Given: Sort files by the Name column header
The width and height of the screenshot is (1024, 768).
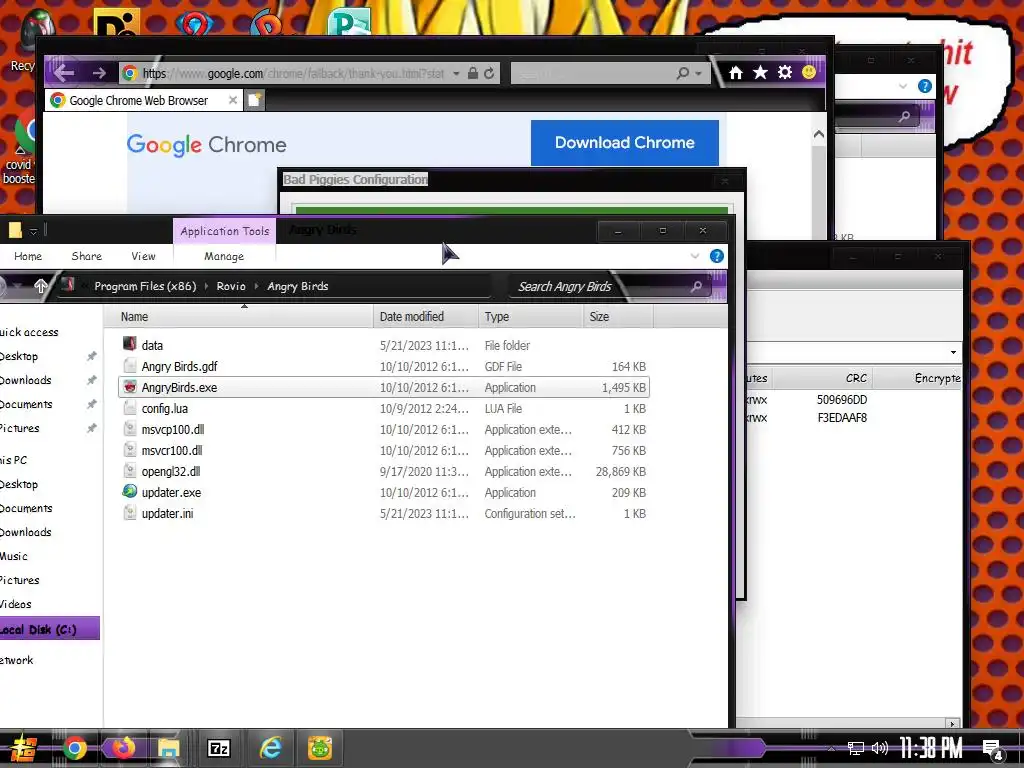Looking at the screenshot, I should [x=240, y=317].
